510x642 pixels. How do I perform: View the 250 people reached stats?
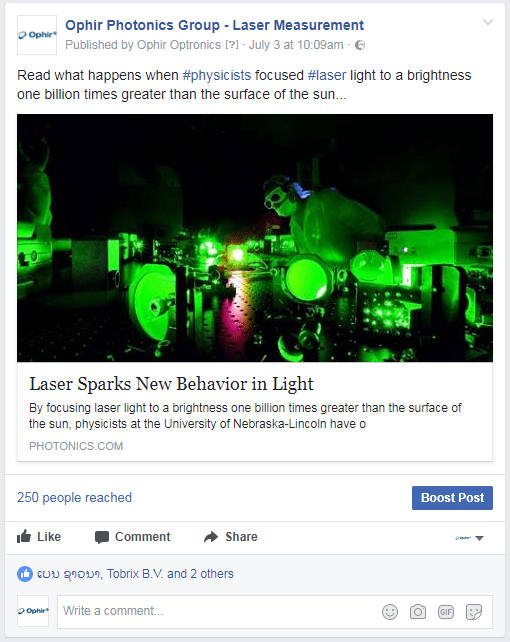(74, 497)
